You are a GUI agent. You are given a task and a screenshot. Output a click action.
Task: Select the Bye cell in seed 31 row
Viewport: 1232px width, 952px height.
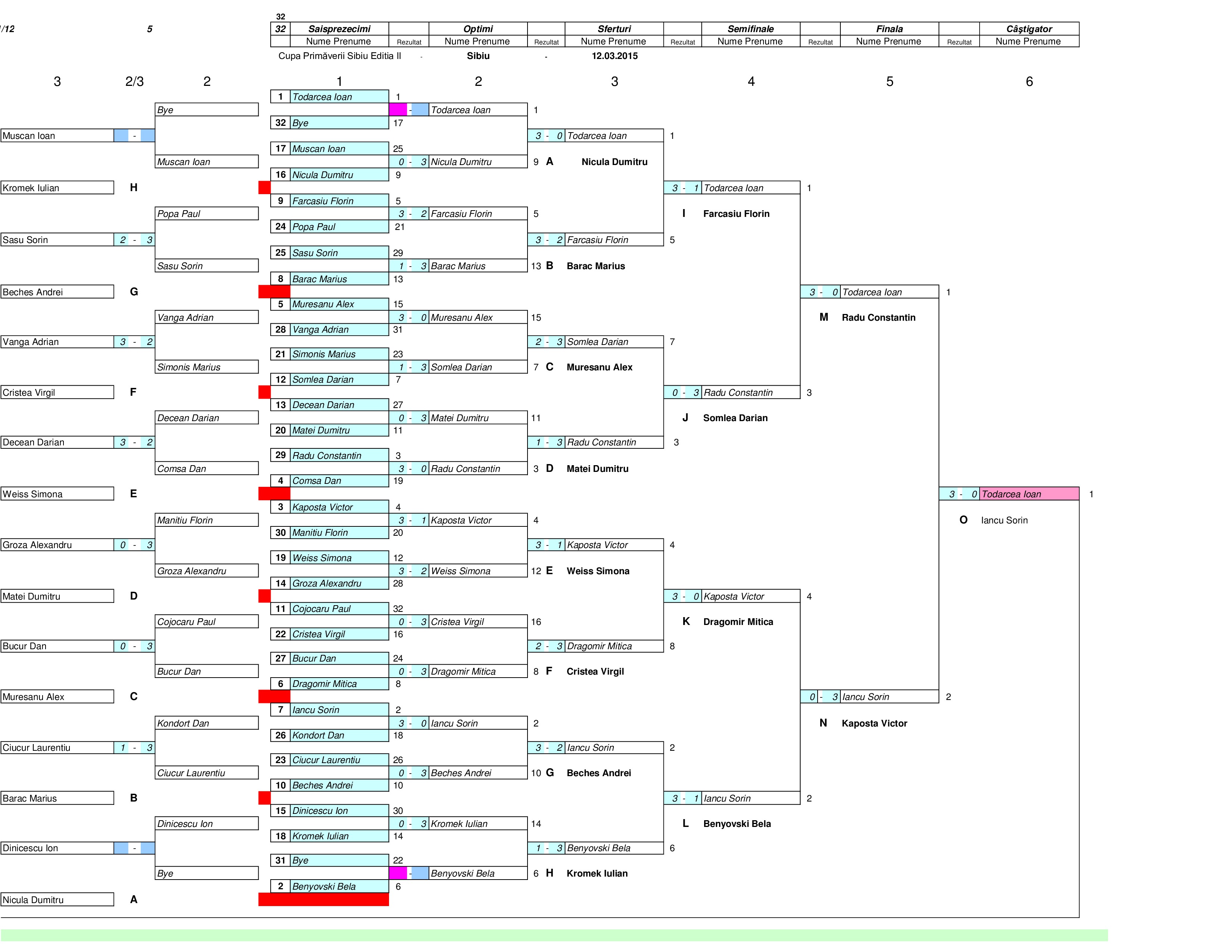click(339, 860)
